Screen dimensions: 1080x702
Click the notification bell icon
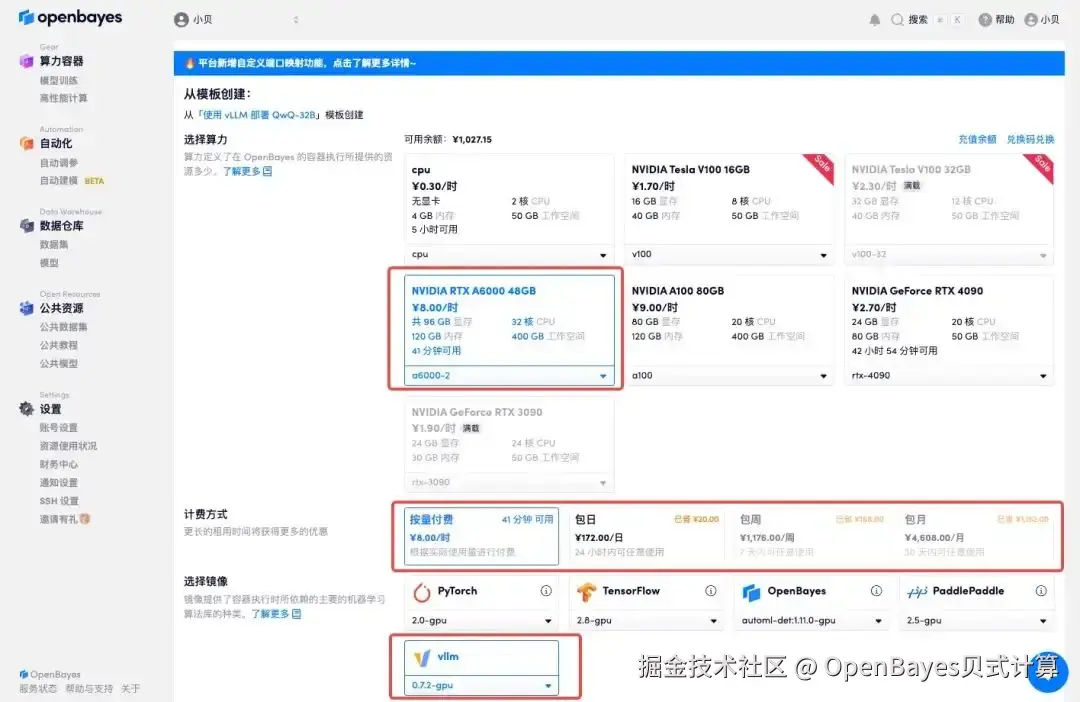click(875, 20)
